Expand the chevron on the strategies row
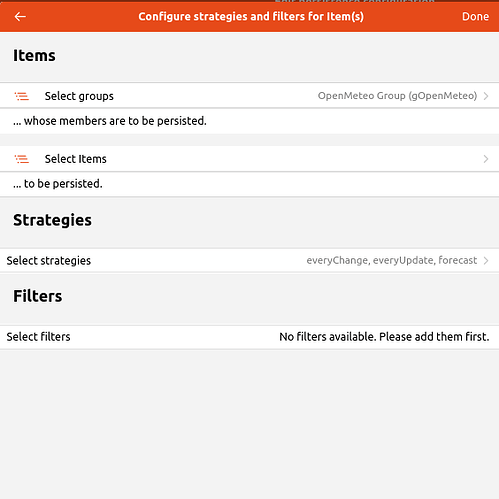Screen dimensions: 499x499 [486, 260]
